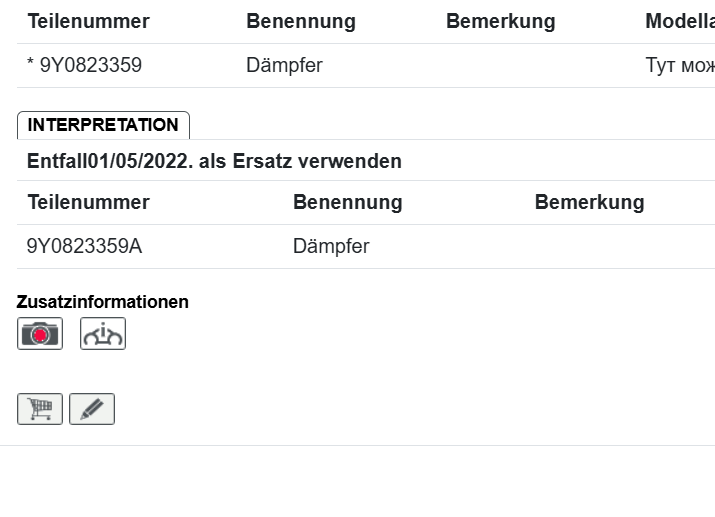The width and height of the screenshot is (715, 517).
Task: Click the top table's Bemerkung column header
Action: pyautogui.click(x=500, y=21)
